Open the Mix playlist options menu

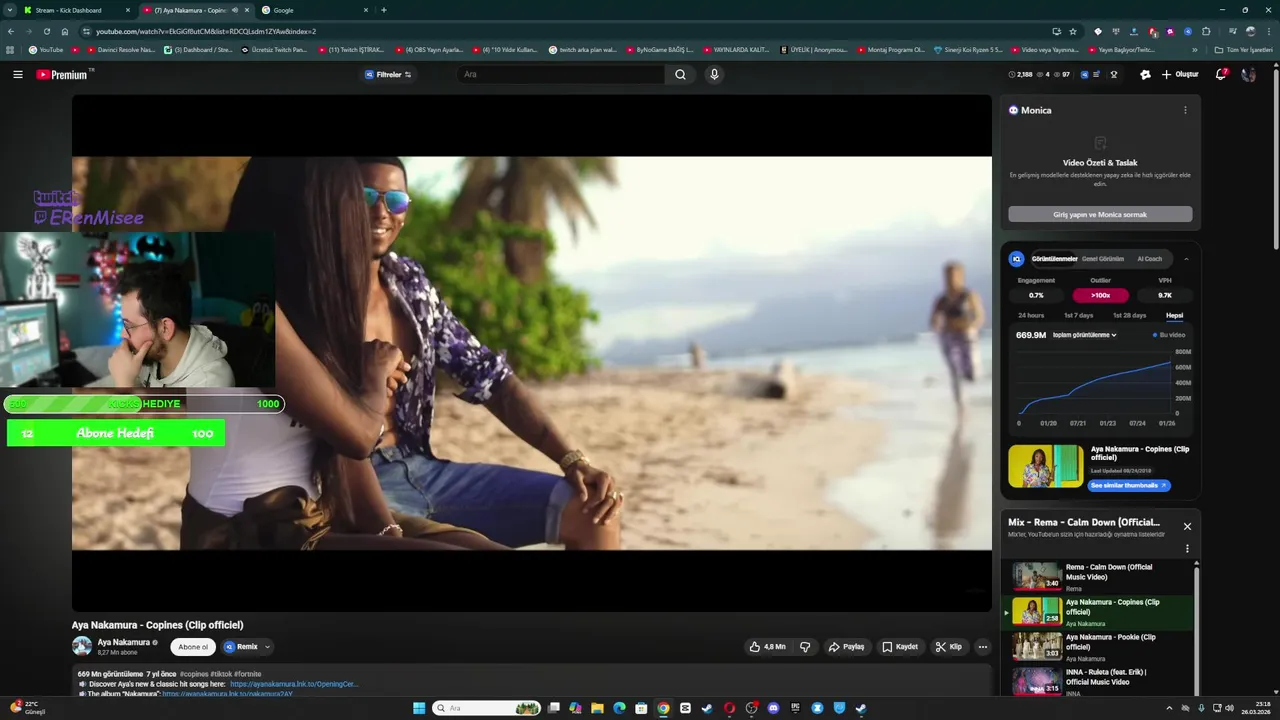point(1187,549)
